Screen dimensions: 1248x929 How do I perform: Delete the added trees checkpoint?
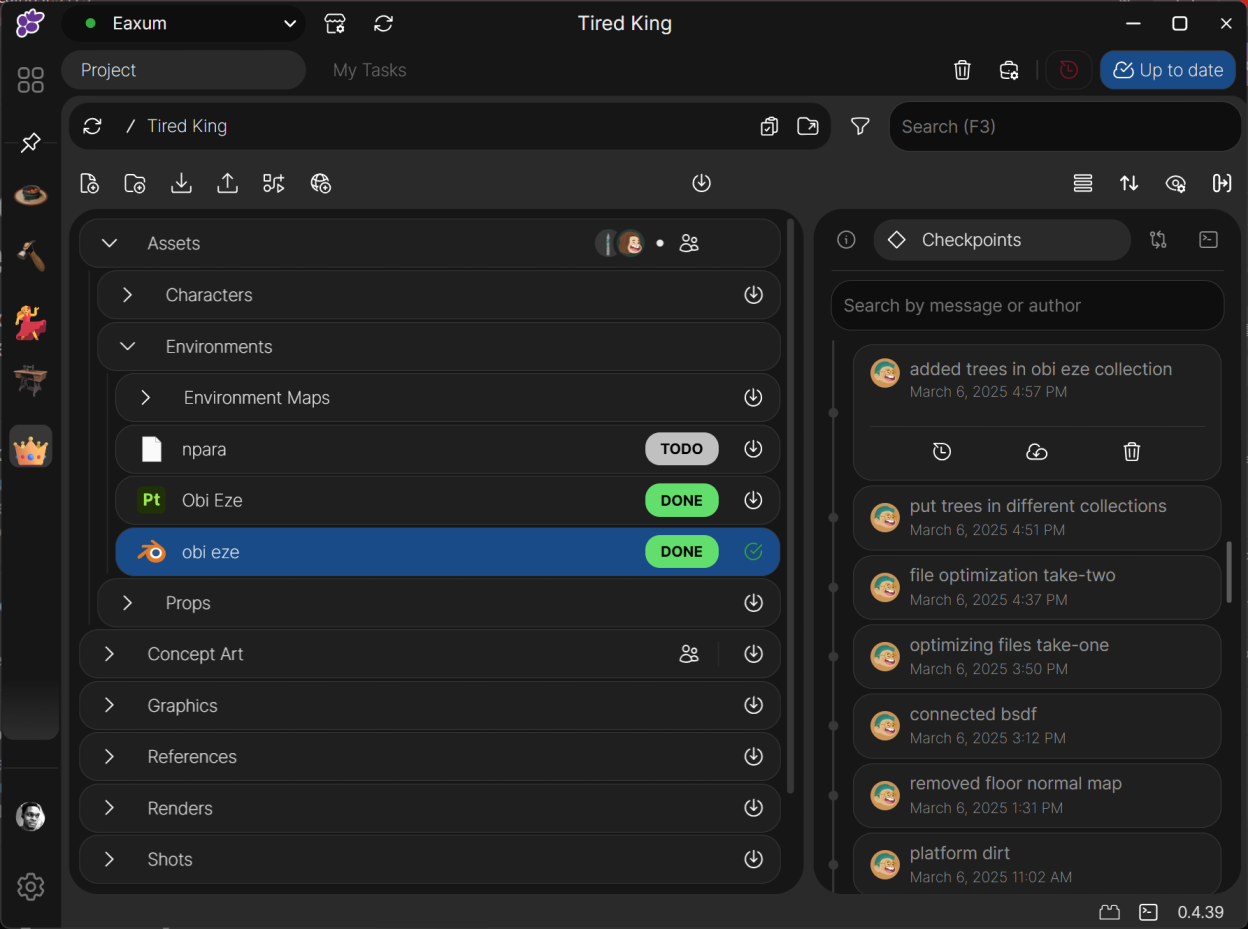coord(1132,452)
